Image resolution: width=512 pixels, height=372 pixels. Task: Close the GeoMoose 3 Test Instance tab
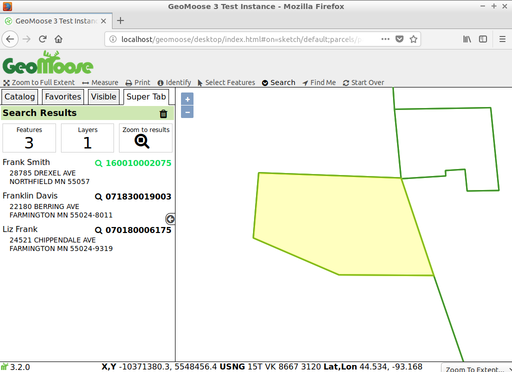(104, 21)
